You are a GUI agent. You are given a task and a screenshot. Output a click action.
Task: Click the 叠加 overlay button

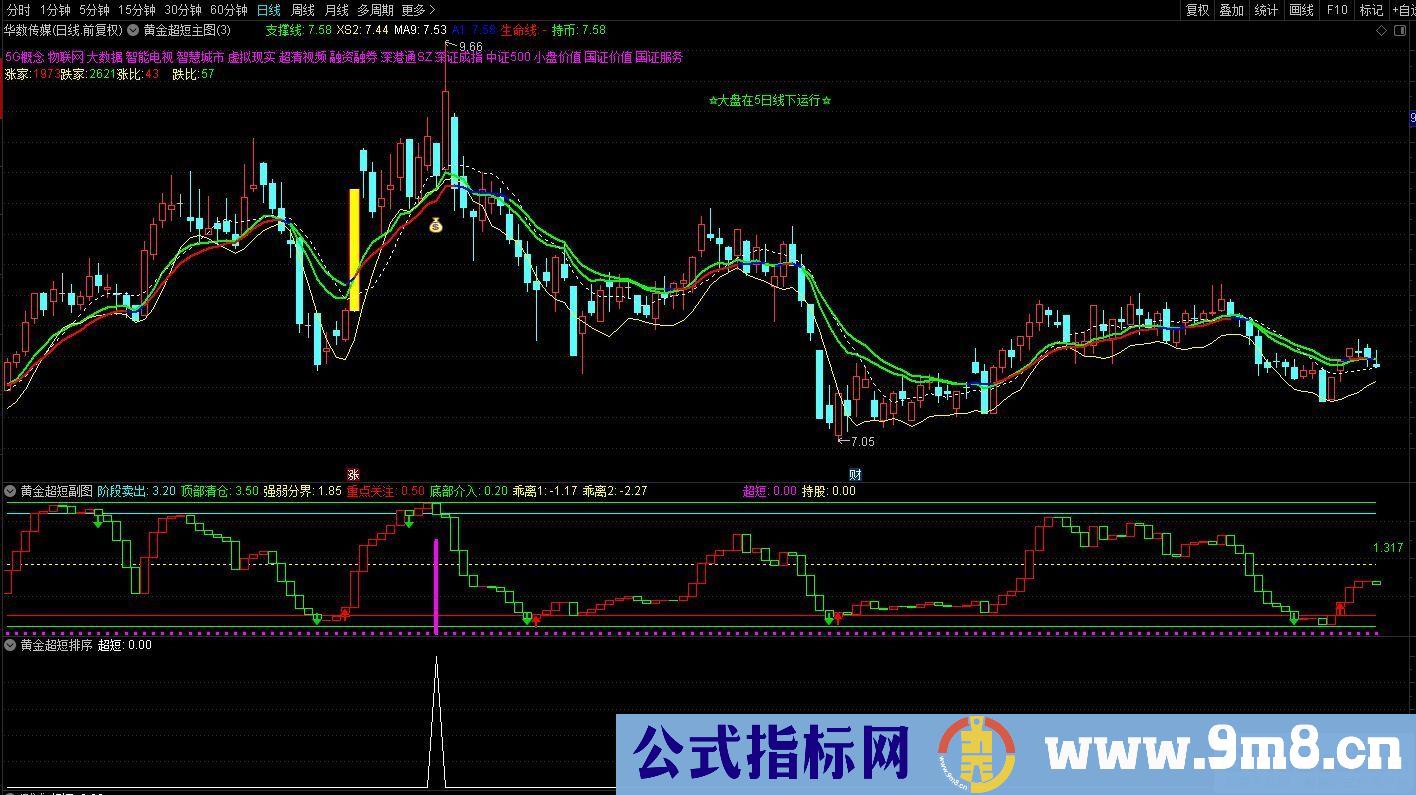[1231, 10]
